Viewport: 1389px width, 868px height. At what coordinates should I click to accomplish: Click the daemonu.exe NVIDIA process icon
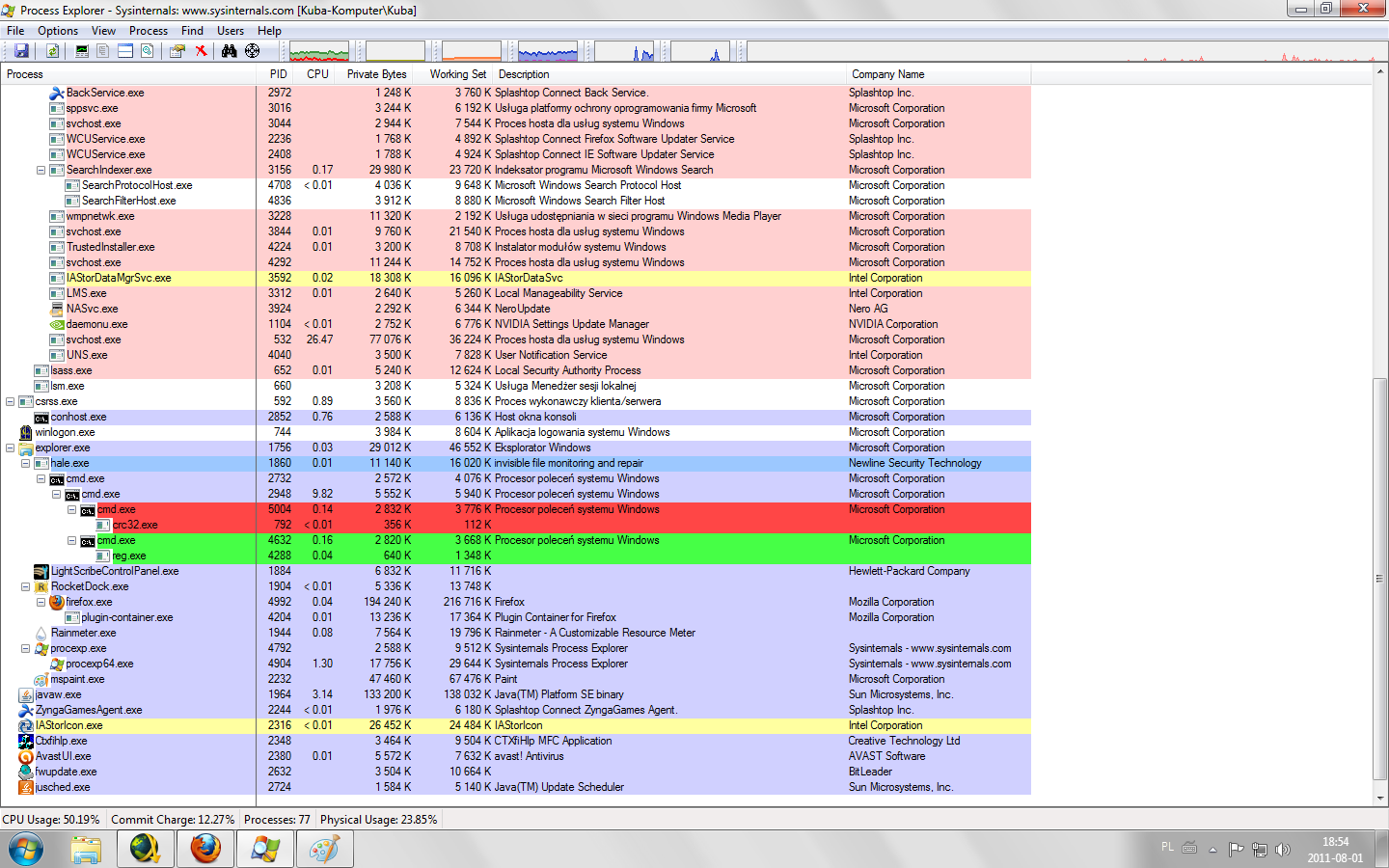[x=57, y=324]
